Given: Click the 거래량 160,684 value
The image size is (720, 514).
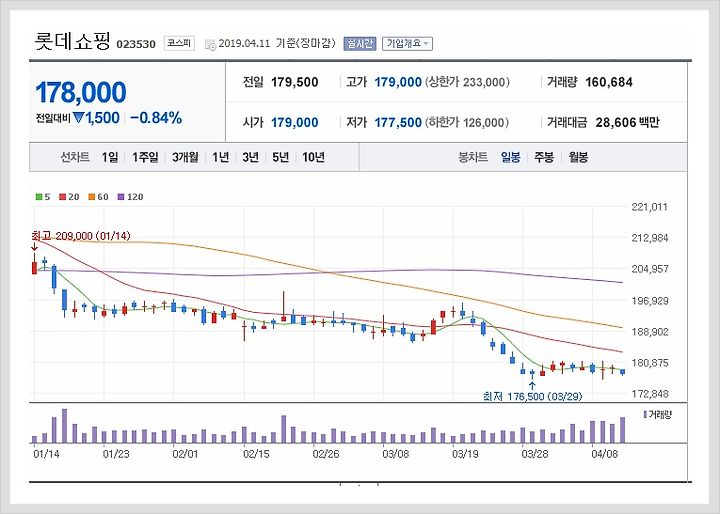Looking at the screenshot, I should pos(609,82).
